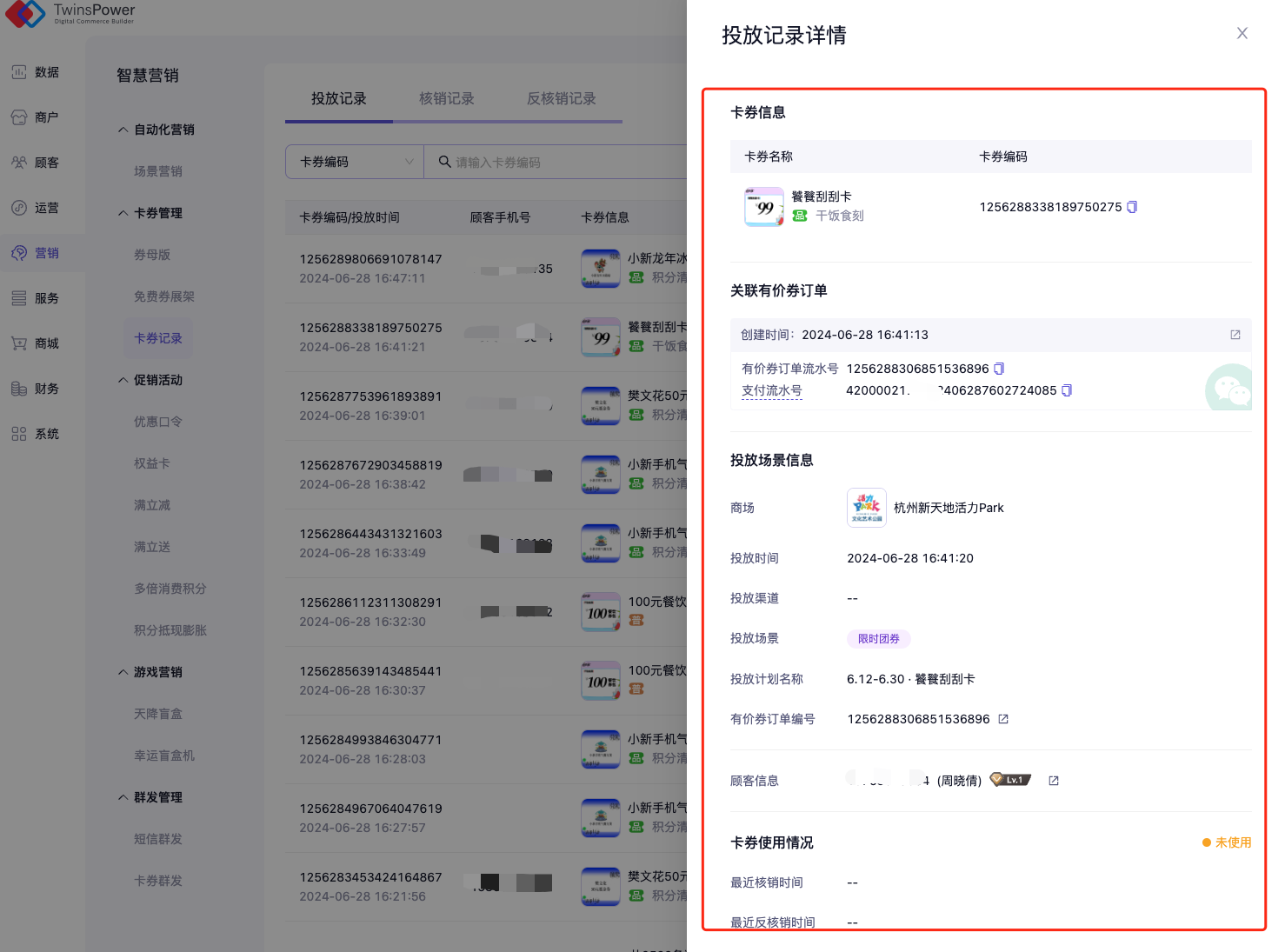The image size is (1285, 952).
Task: Open voucher order number external link icon
Action: coord(1003,719)
